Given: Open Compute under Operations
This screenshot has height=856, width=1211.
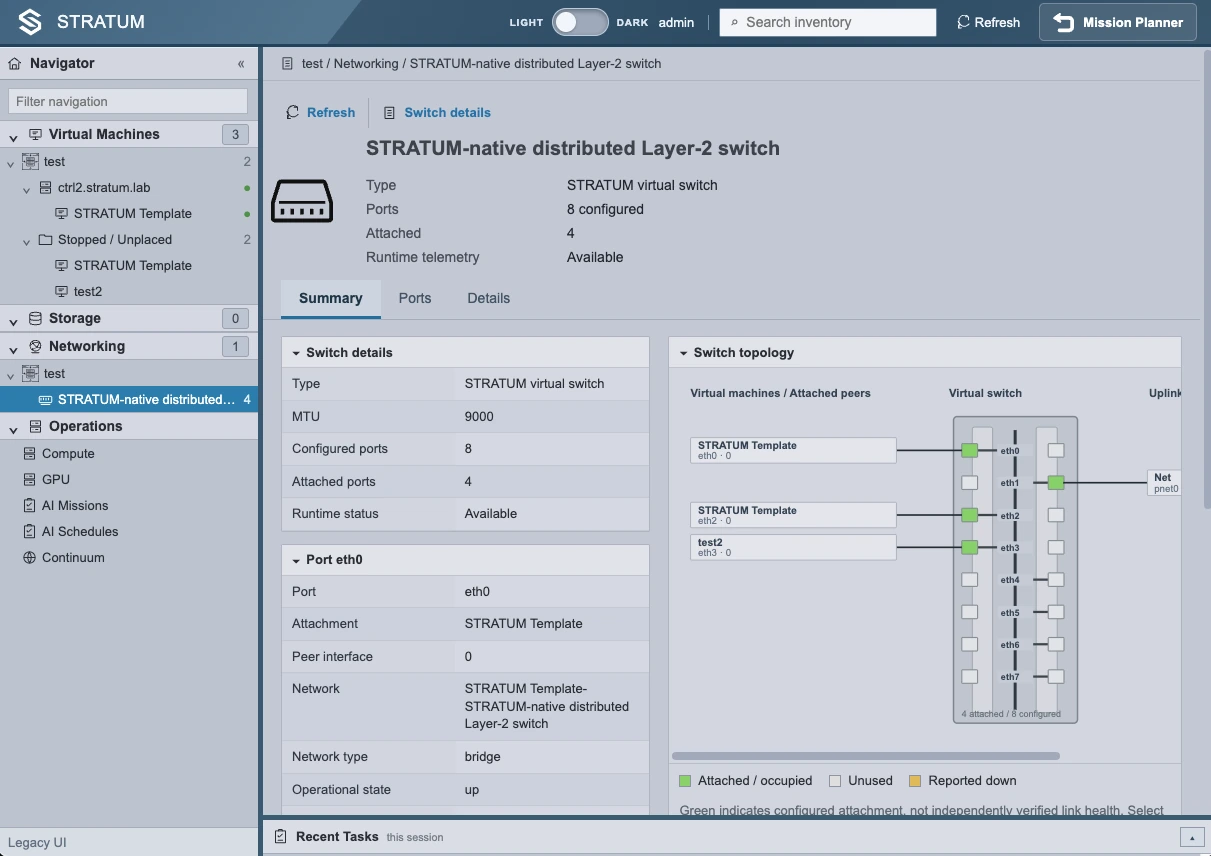Looking at the screenshot, I should point(68,453).
